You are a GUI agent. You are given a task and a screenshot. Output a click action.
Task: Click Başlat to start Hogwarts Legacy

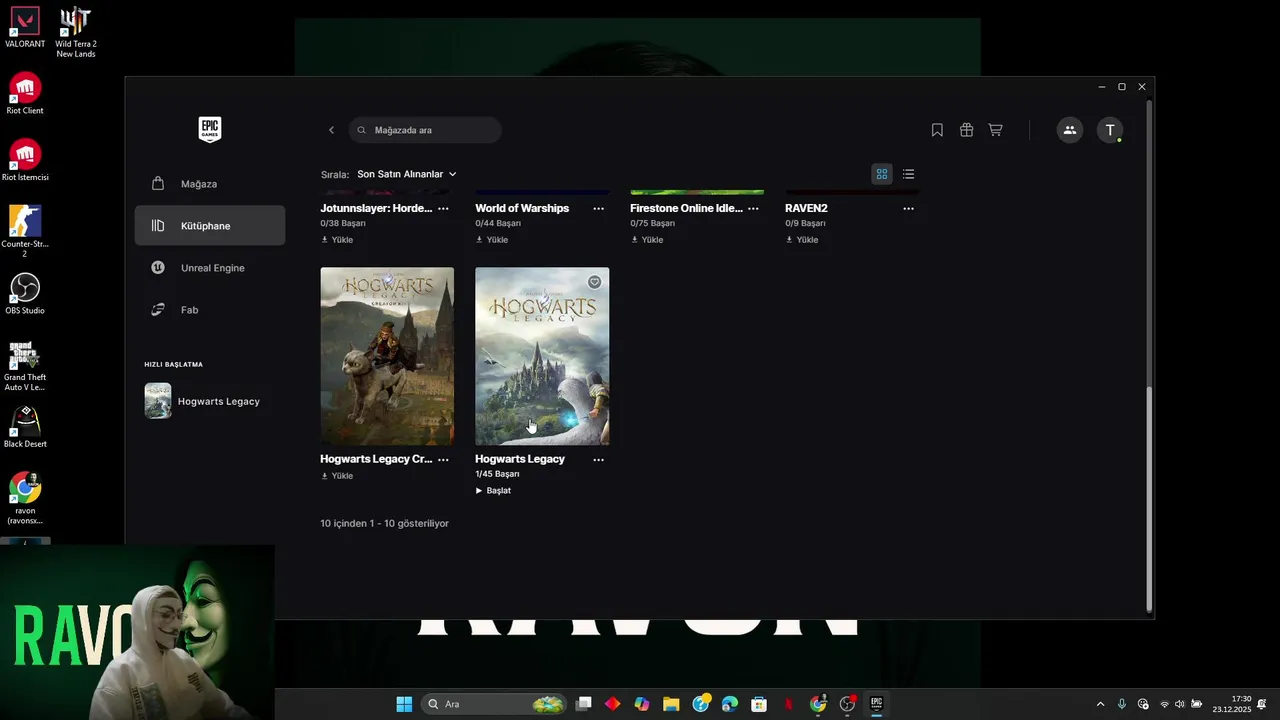point(493,491)
